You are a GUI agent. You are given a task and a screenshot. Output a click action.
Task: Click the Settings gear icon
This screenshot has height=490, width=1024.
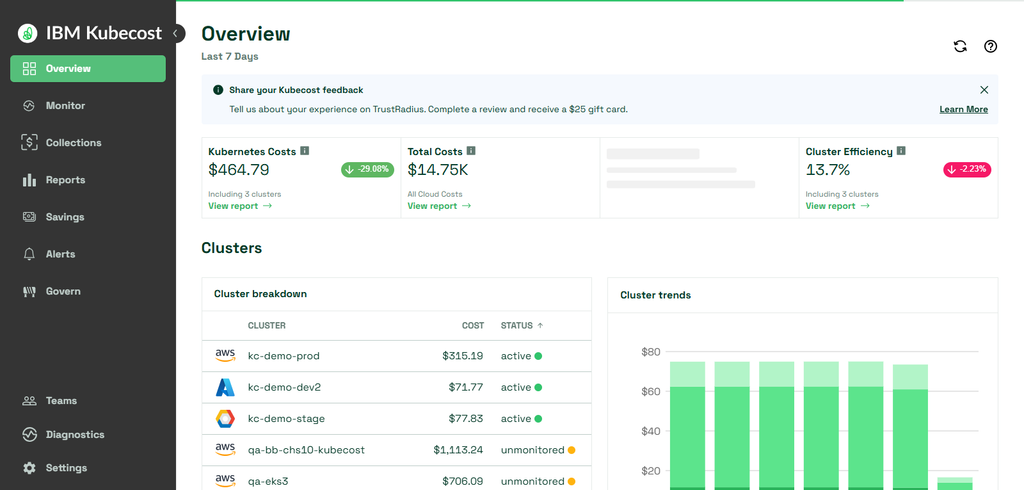(29, 468)
